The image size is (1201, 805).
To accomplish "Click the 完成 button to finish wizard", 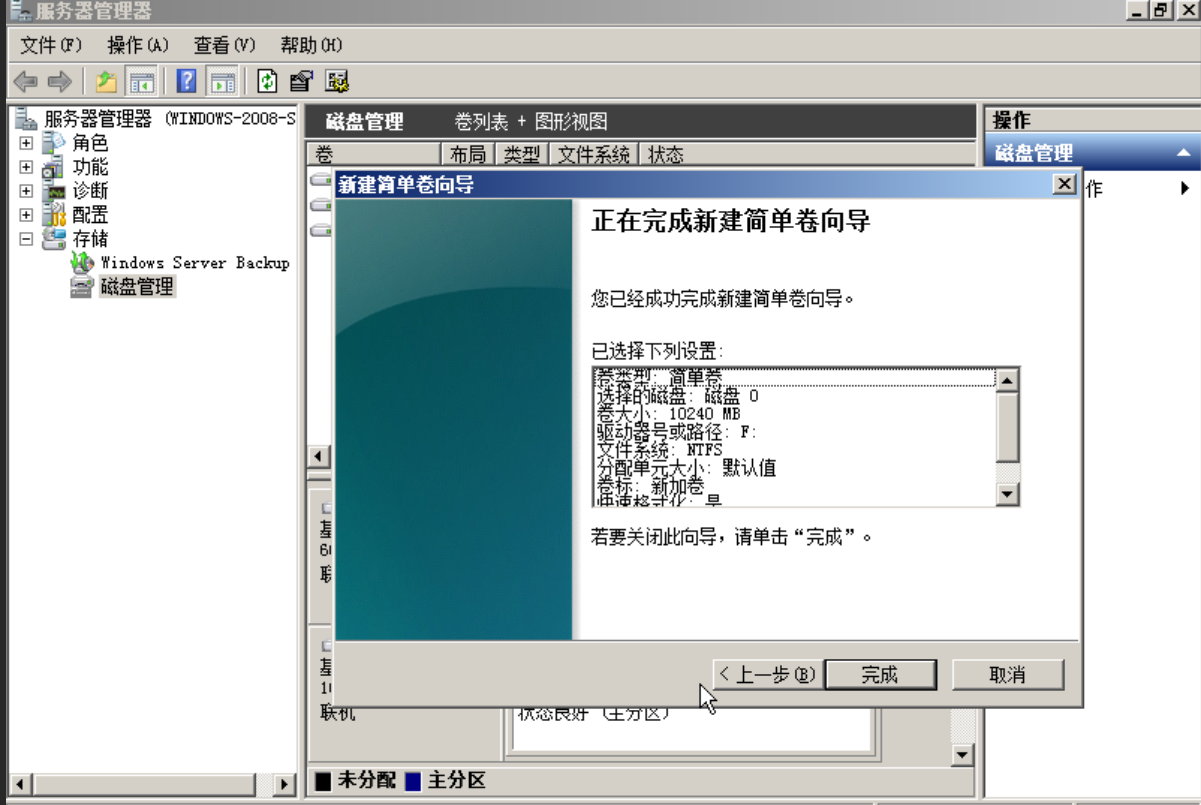I will (880, 675).
